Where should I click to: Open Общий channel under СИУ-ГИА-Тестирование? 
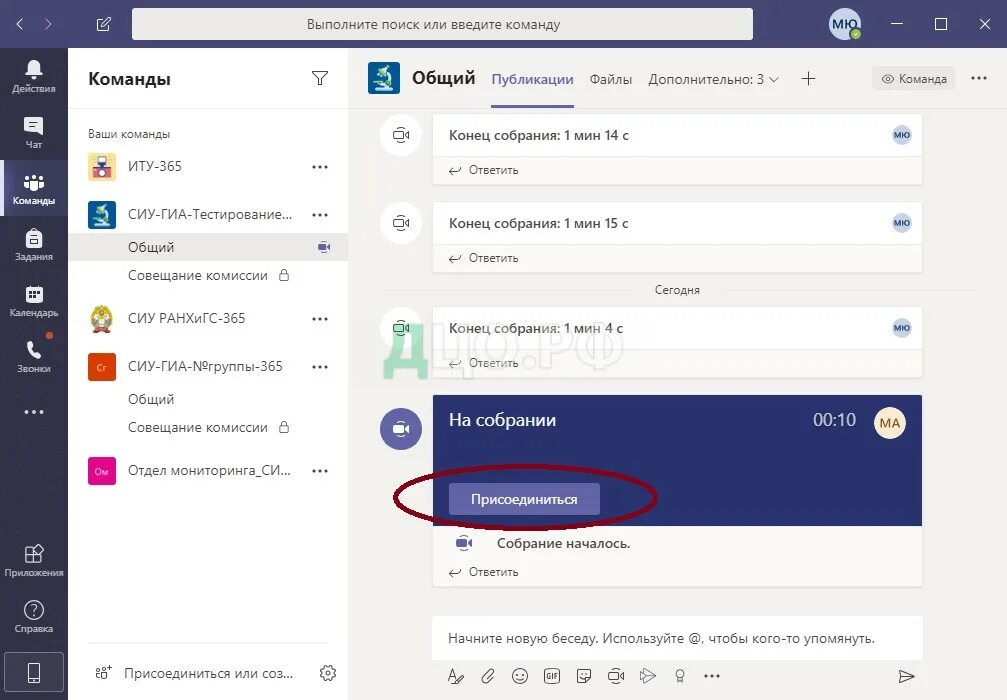click(208, 247)
